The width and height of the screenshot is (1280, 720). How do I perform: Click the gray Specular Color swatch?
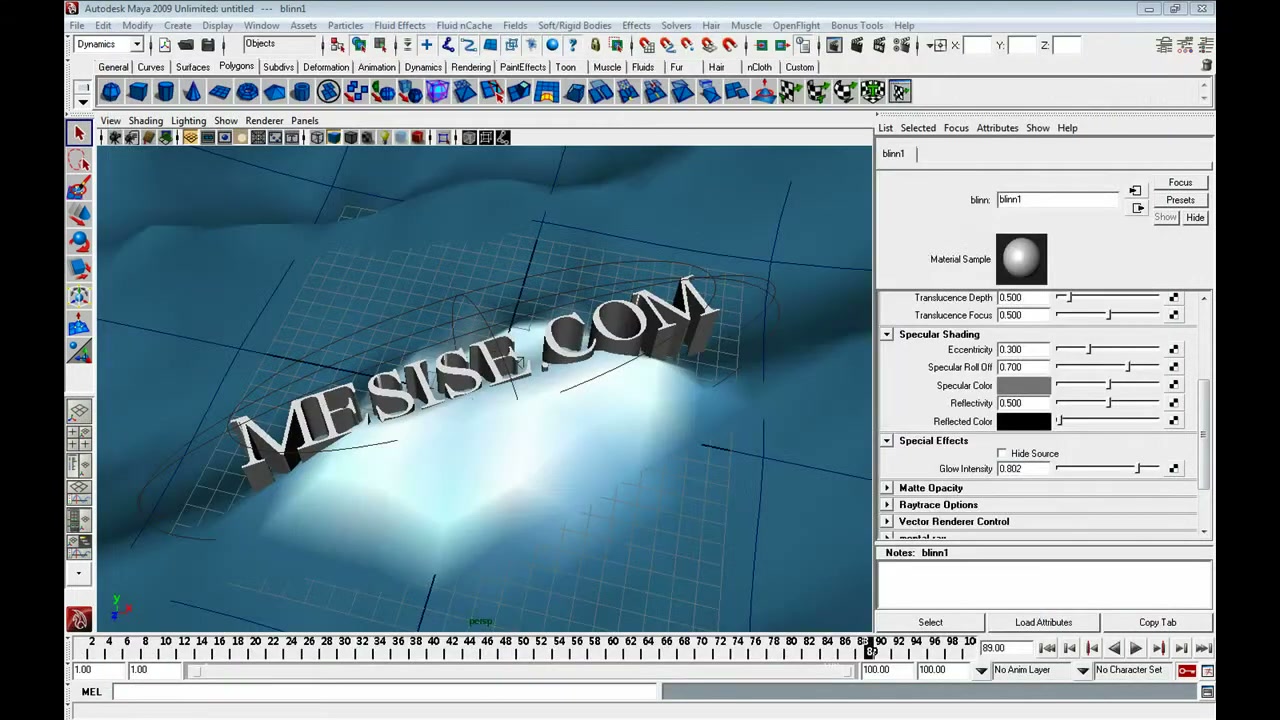coord(1023,385)
